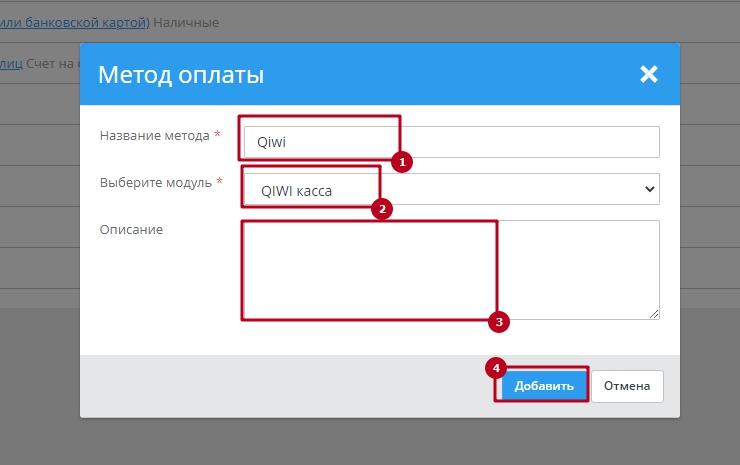Click the arrow of QIWI касса dropdown

pyautogui.click(x=649, y=189)
